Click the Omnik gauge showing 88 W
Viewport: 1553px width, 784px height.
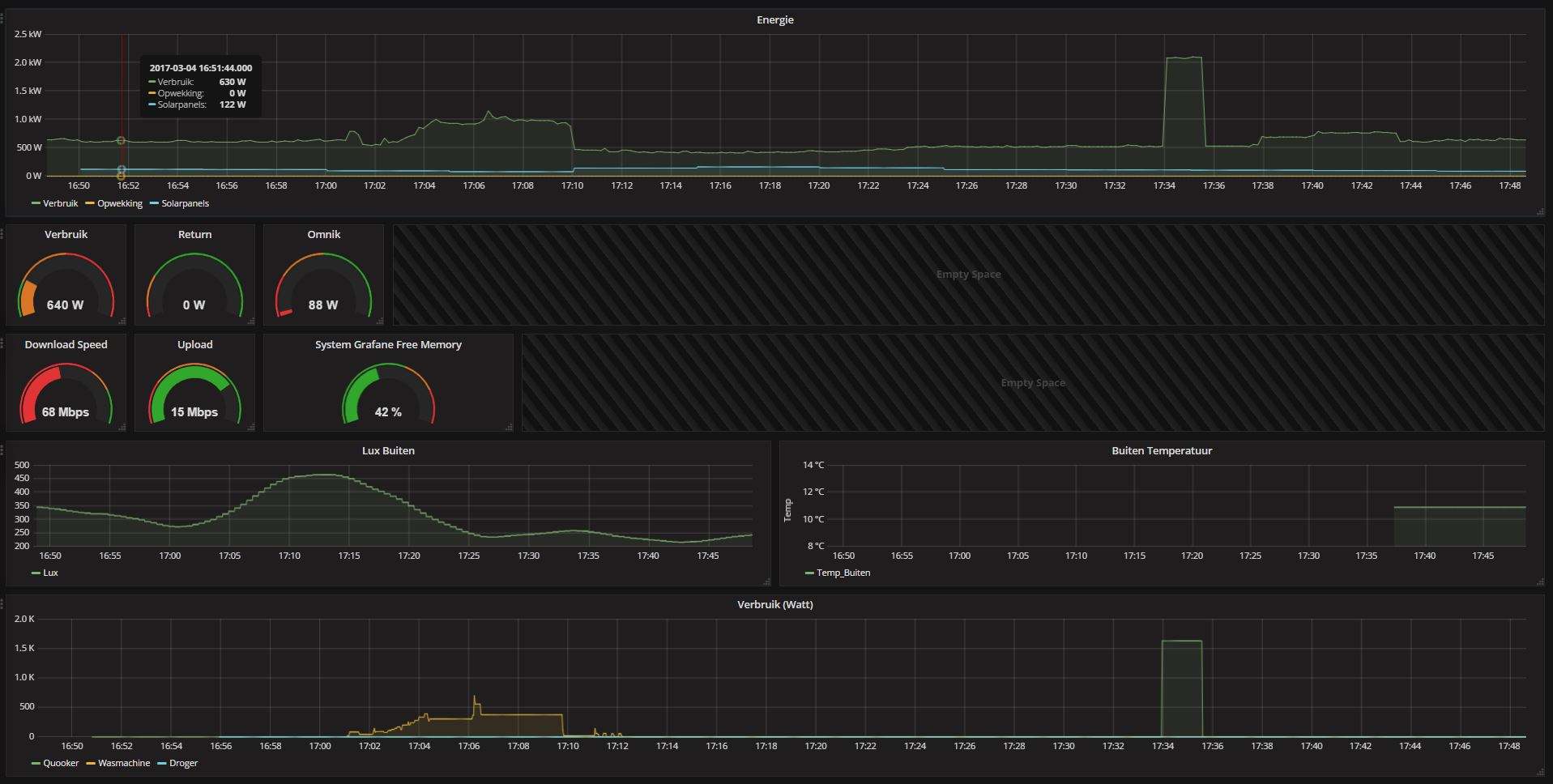pyautogui.click(x=323, y=286)
